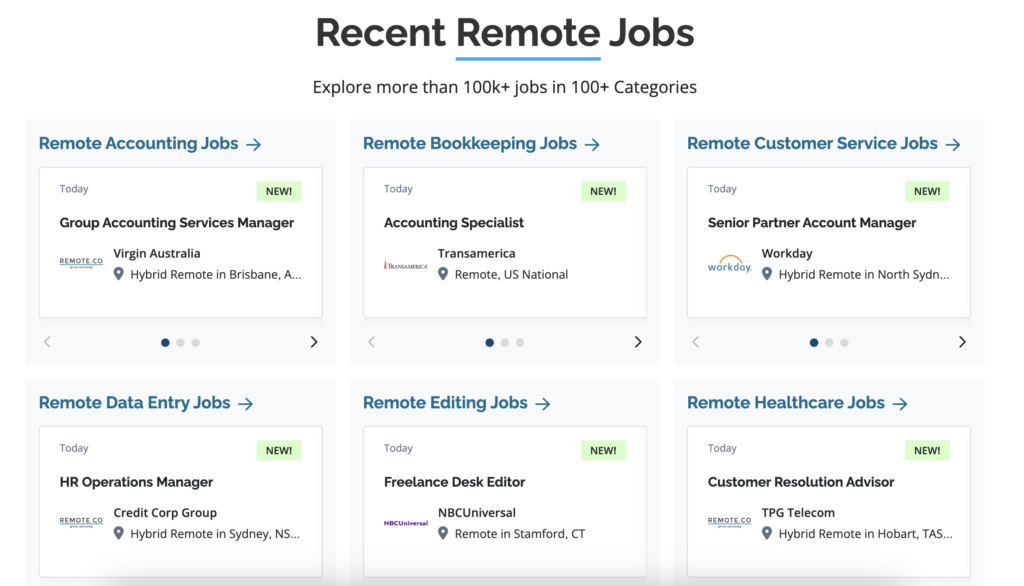Open the Remote Accounting Jobs link
The height and width of the screenshot is (586, 1024).
tap(138, 143)
